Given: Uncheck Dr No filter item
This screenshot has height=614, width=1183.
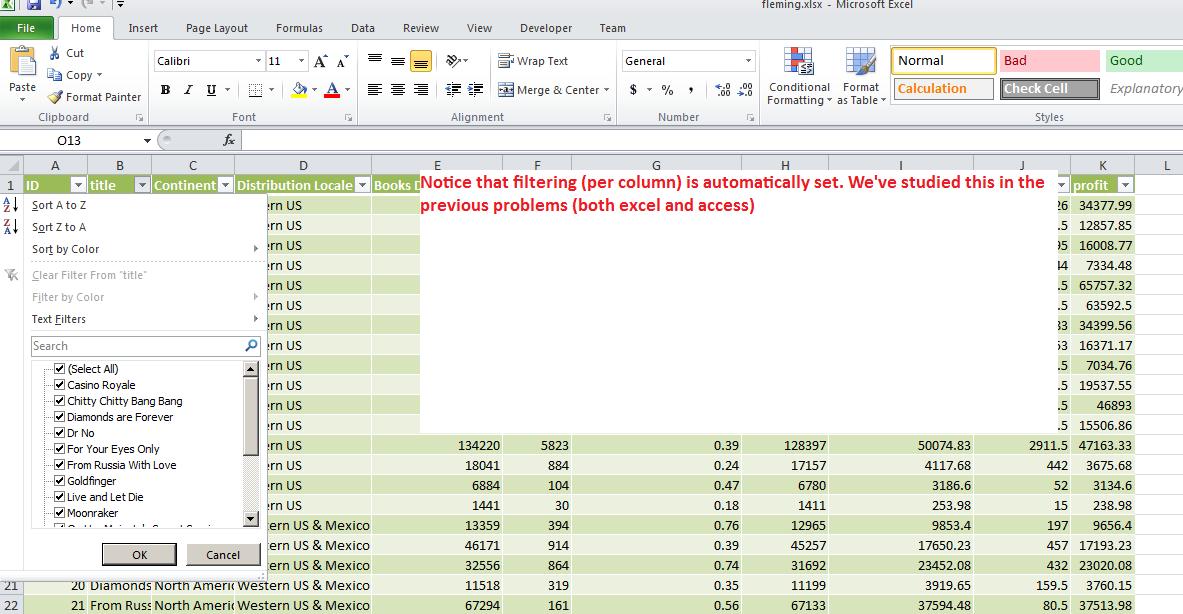Looking at the screenshot, I should (60, 433).
